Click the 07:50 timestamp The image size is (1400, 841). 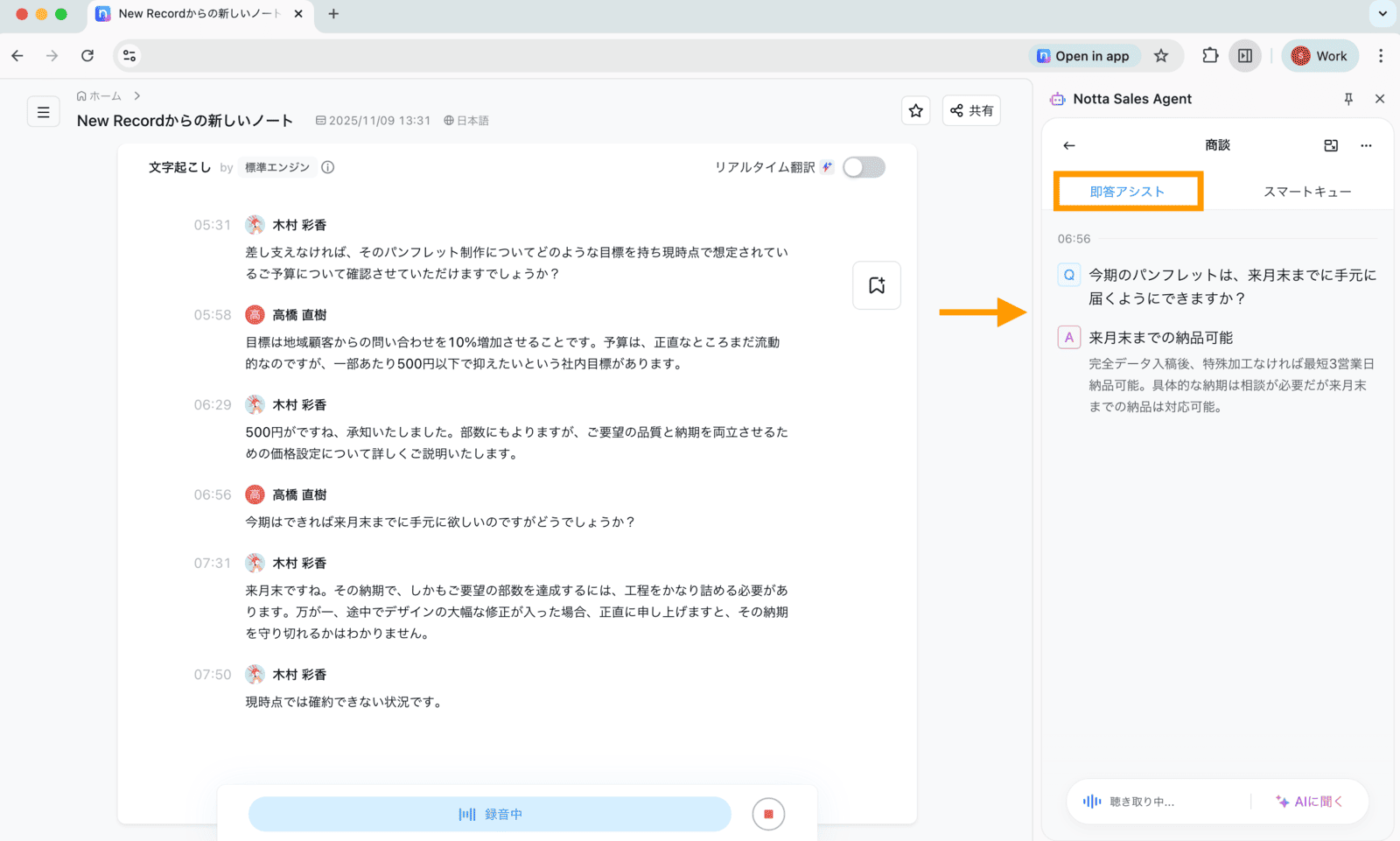pos(213,675)
